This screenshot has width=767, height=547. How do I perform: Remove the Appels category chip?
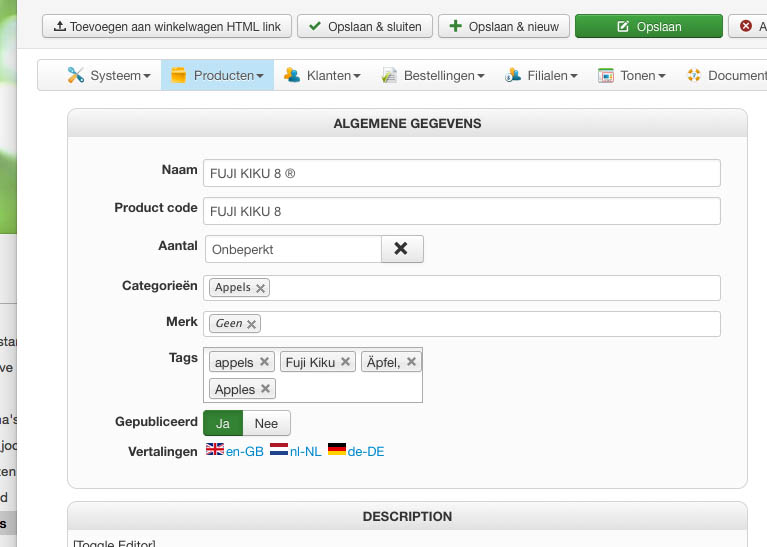260,288
